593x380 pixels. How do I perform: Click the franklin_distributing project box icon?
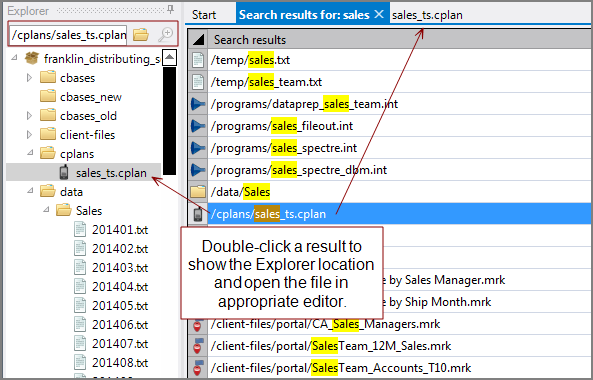[32, 59]
